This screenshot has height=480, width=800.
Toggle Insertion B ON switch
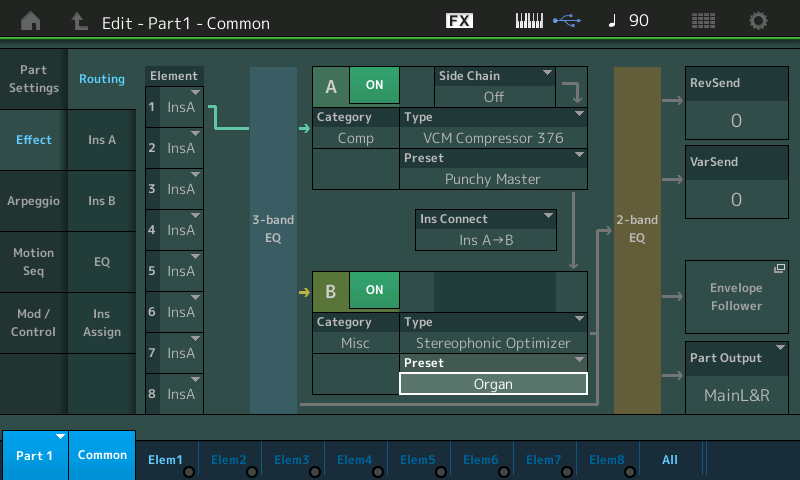374,290
